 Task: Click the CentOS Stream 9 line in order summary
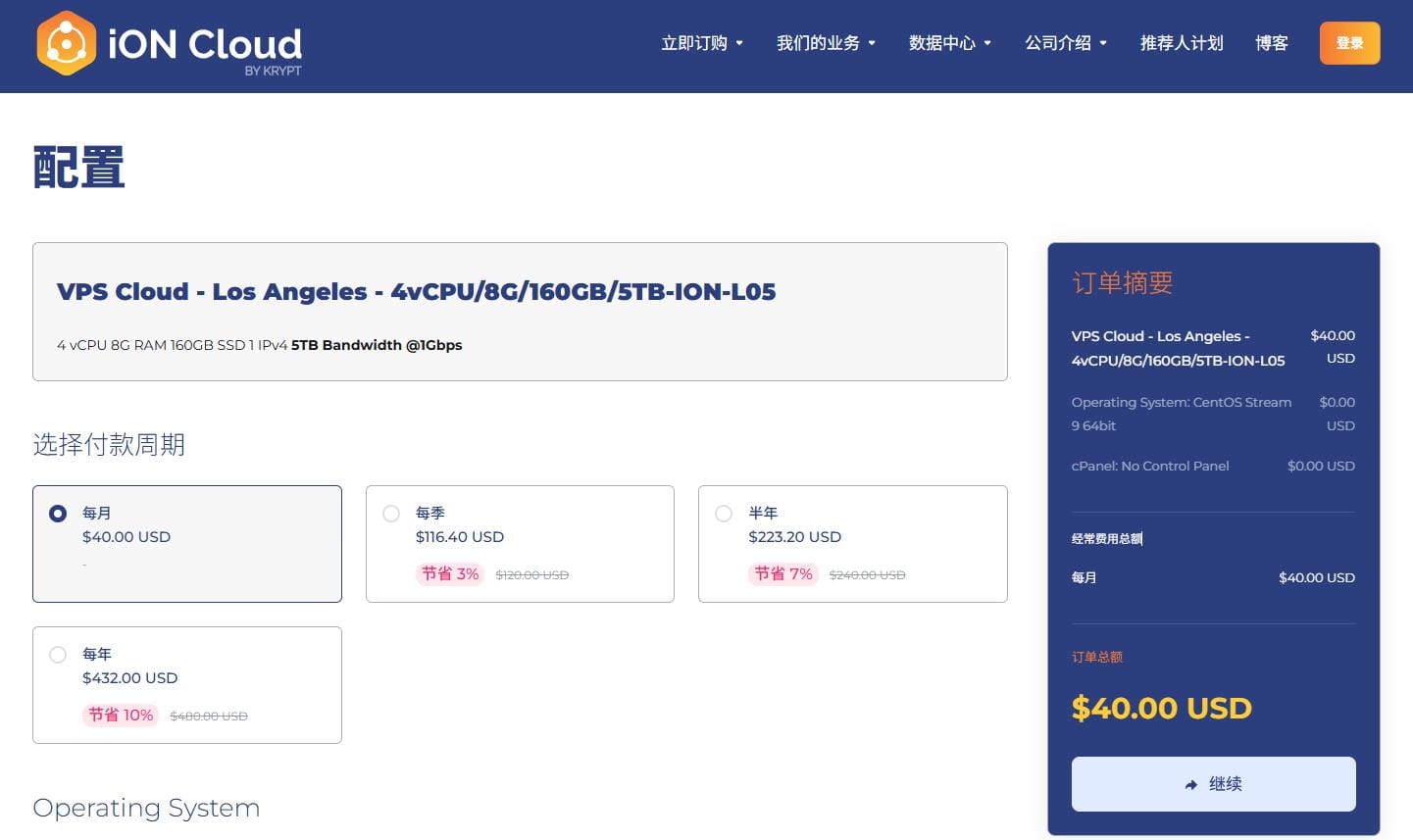[x=1181, y=413]
